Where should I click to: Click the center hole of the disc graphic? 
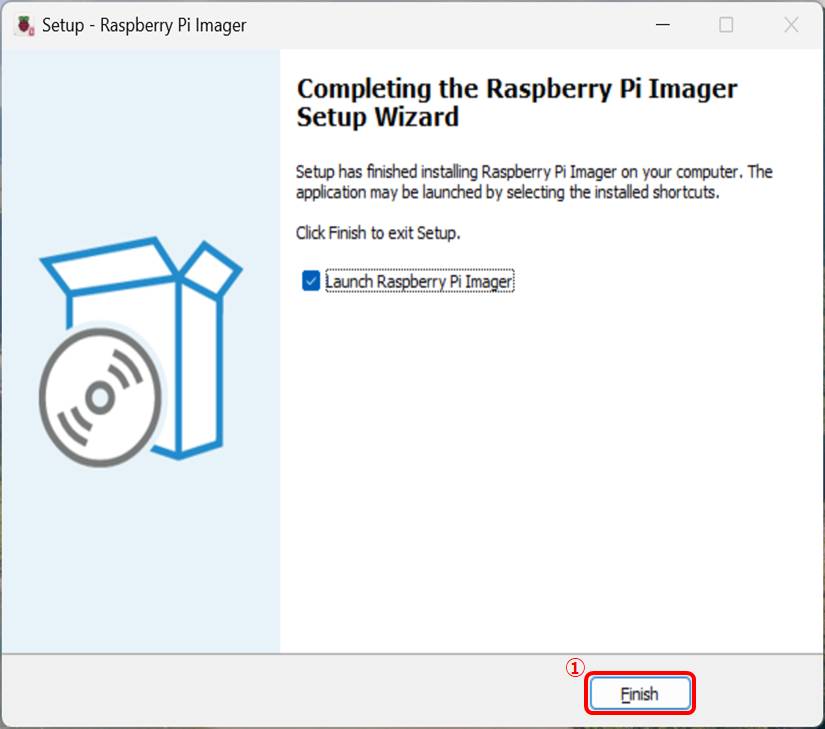click(99, 397)
